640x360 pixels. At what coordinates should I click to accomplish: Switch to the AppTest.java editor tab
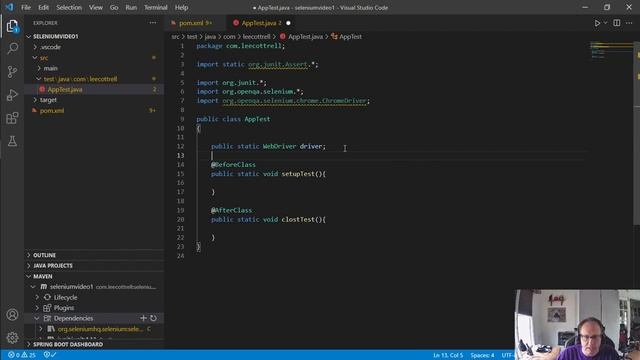261,23
